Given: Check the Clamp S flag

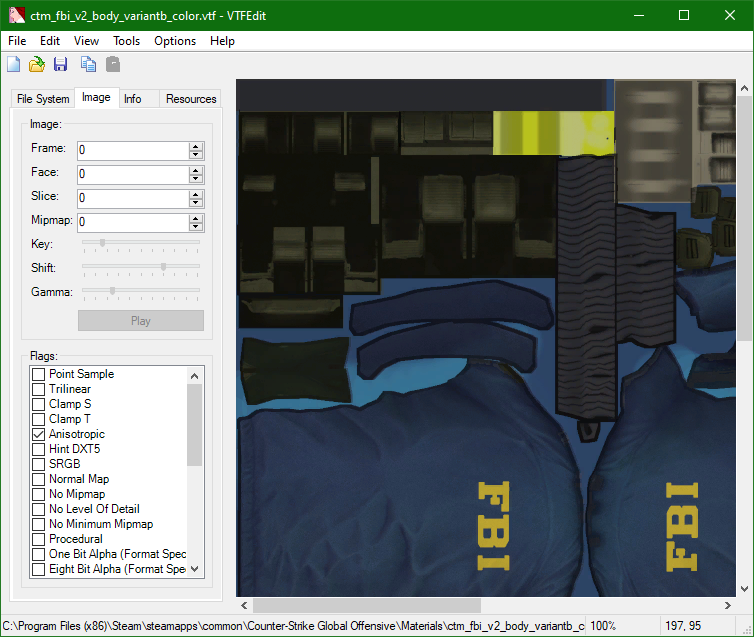Looking at the screenshot, I should [x=38, y=404].
